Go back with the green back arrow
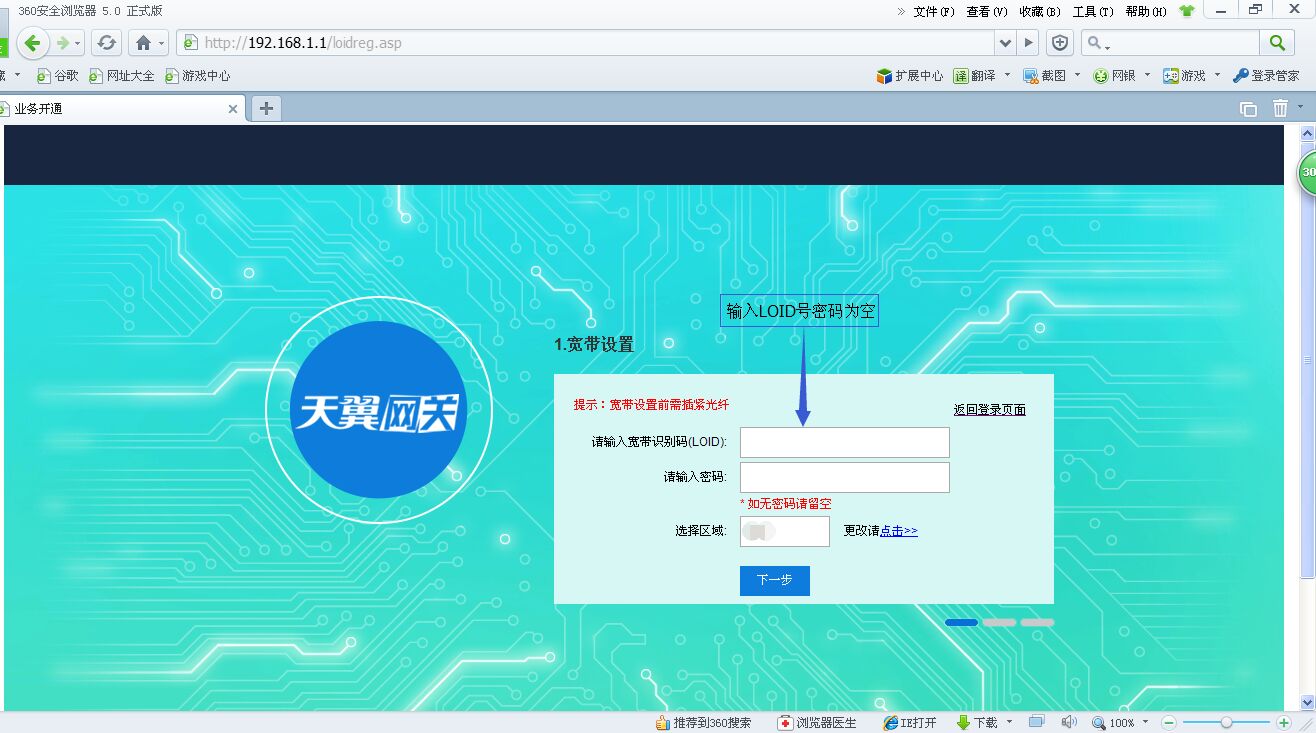 (33, 43)
